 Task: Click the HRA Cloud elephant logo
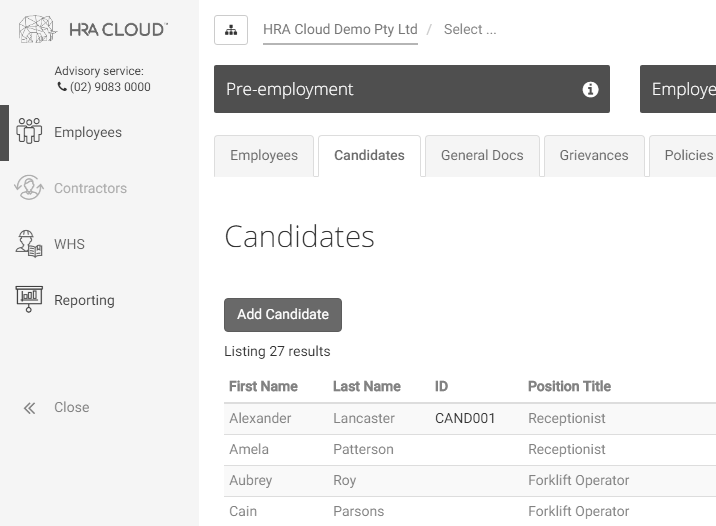37,29
